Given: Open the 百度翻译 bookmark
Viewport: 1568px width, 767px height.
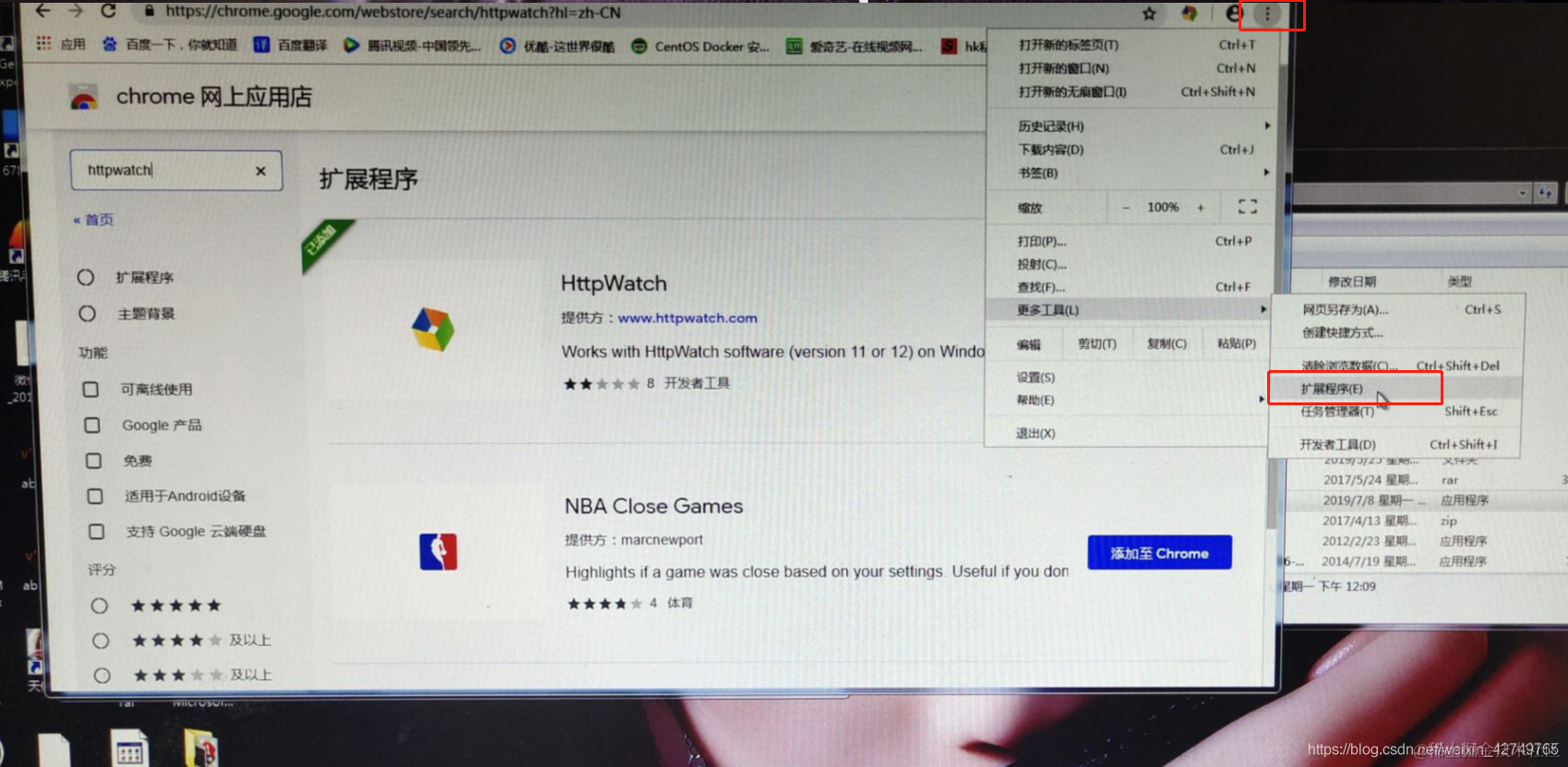Looking at the screenshot, I should pyautogui.click(x=290, y=44).
